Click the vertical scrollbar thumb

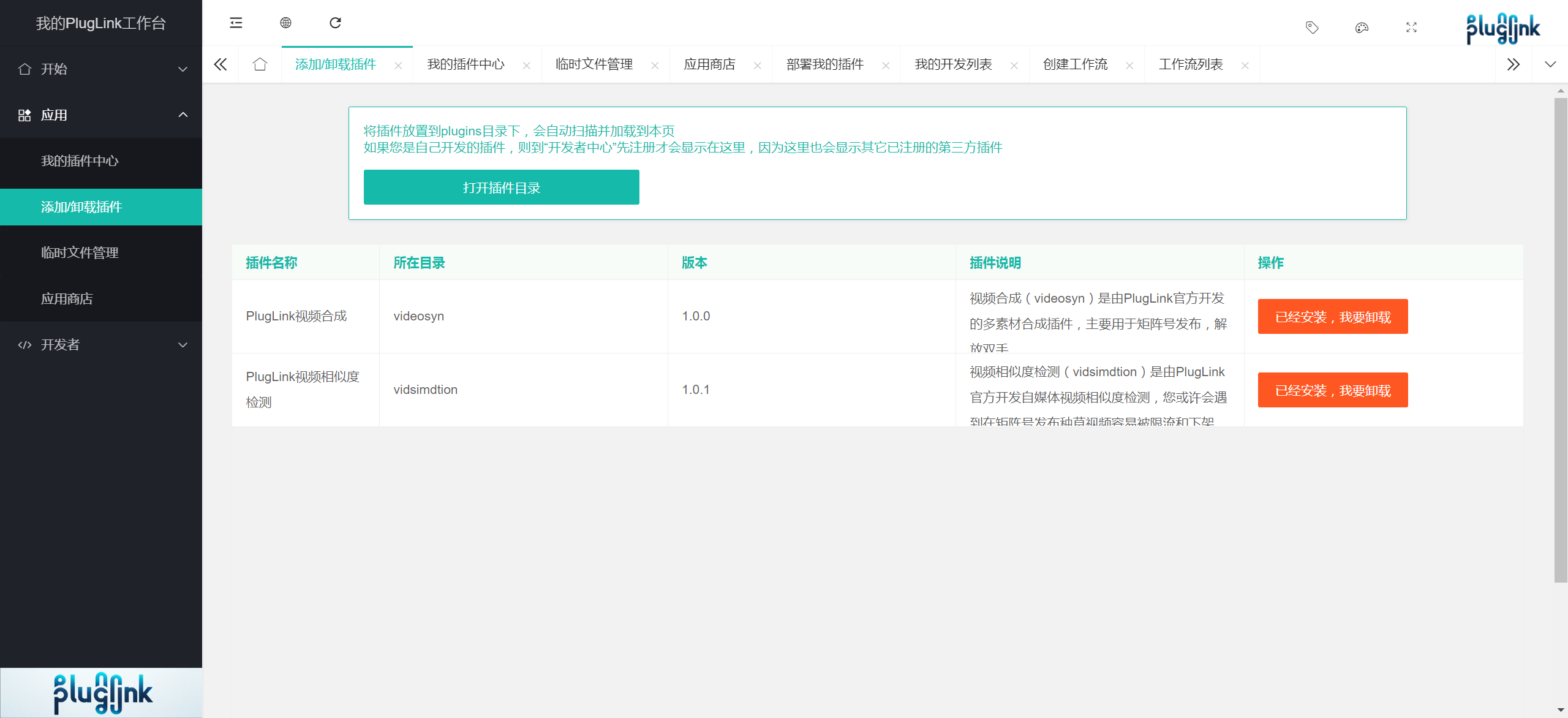click(1561, 340)
